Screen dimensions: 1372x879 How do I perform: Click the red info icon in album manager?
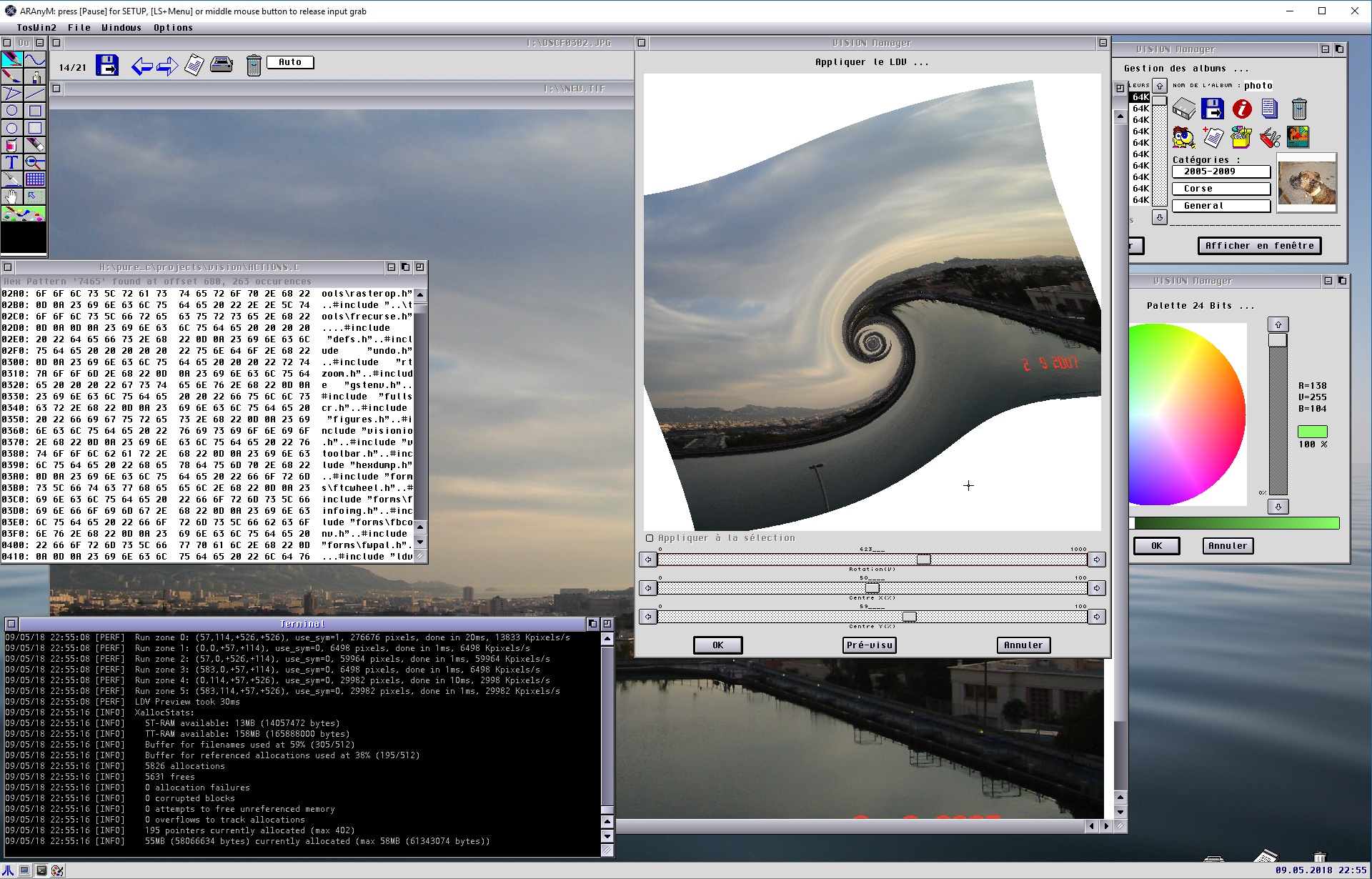[1242, 109]
